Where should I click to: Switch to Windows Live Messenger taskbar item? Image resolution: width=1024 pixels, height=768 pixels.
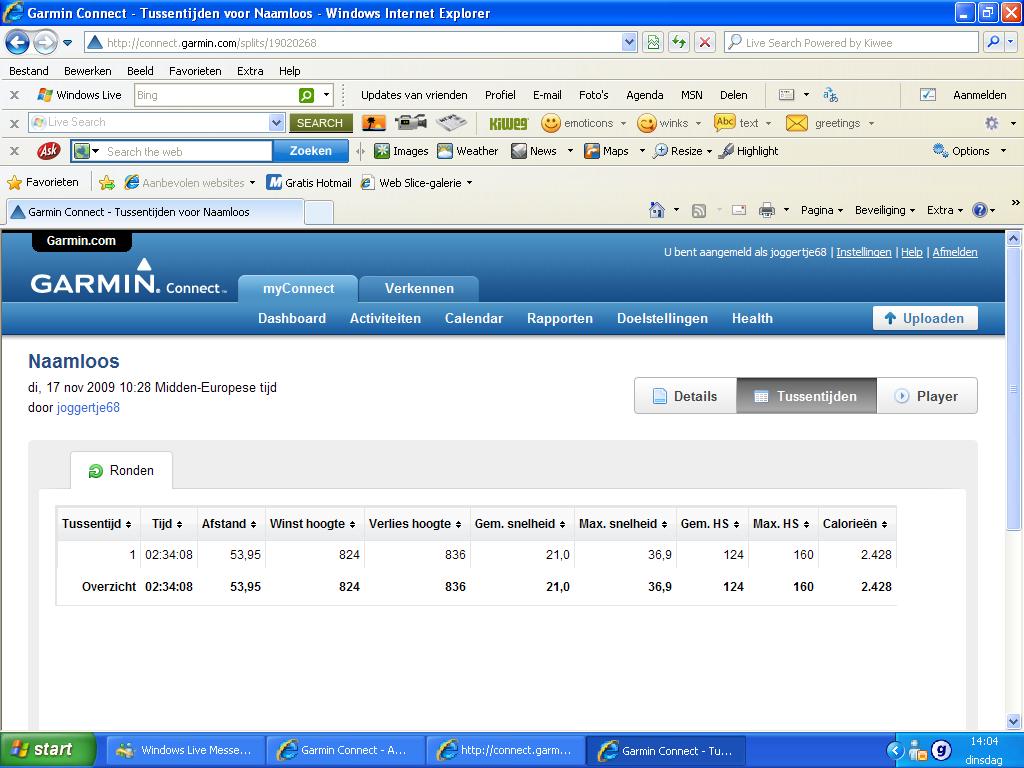pos(185,750)
